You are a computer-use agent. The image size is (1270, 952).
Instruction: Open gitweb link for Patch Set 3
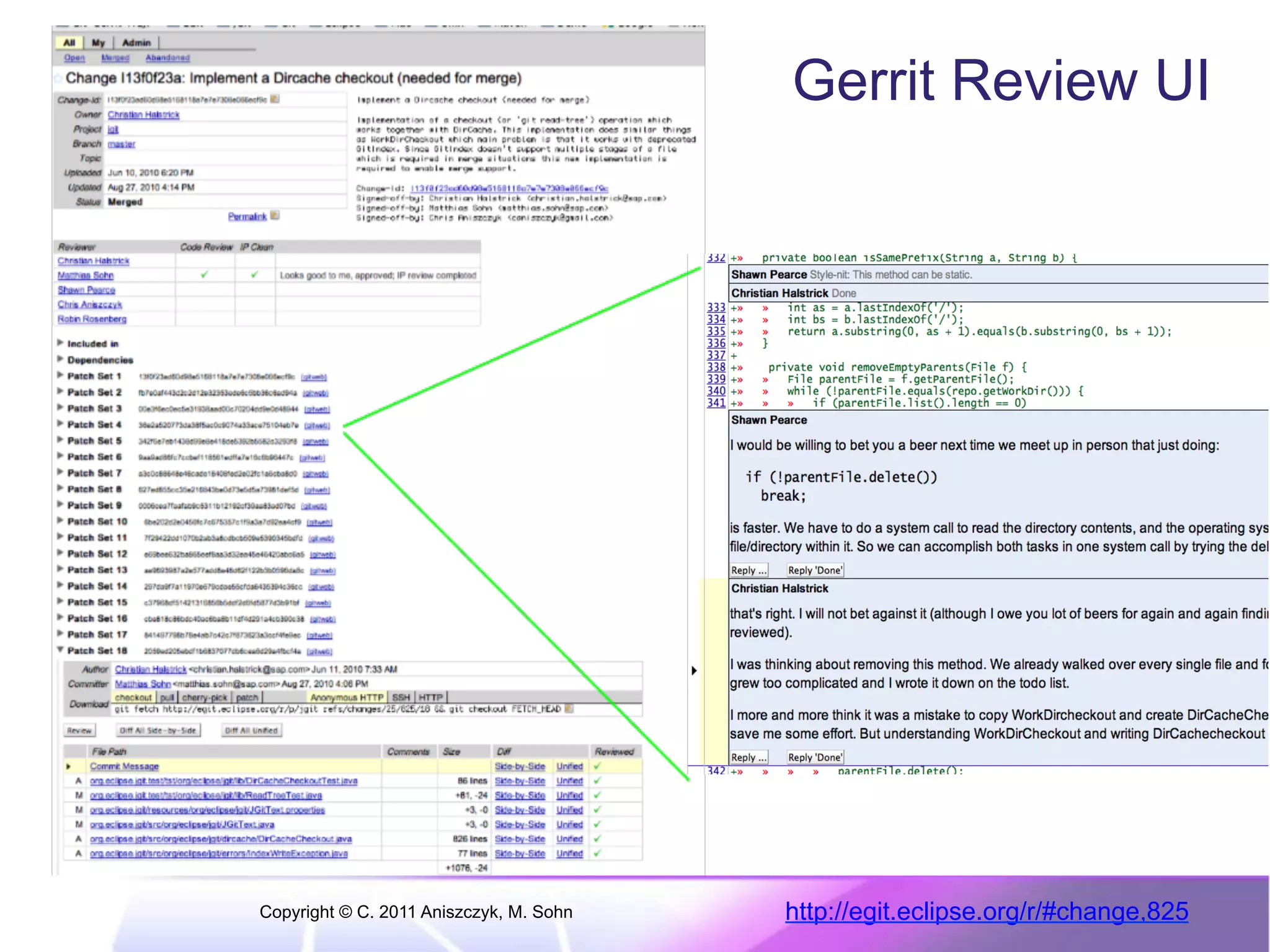coord(317,409)
